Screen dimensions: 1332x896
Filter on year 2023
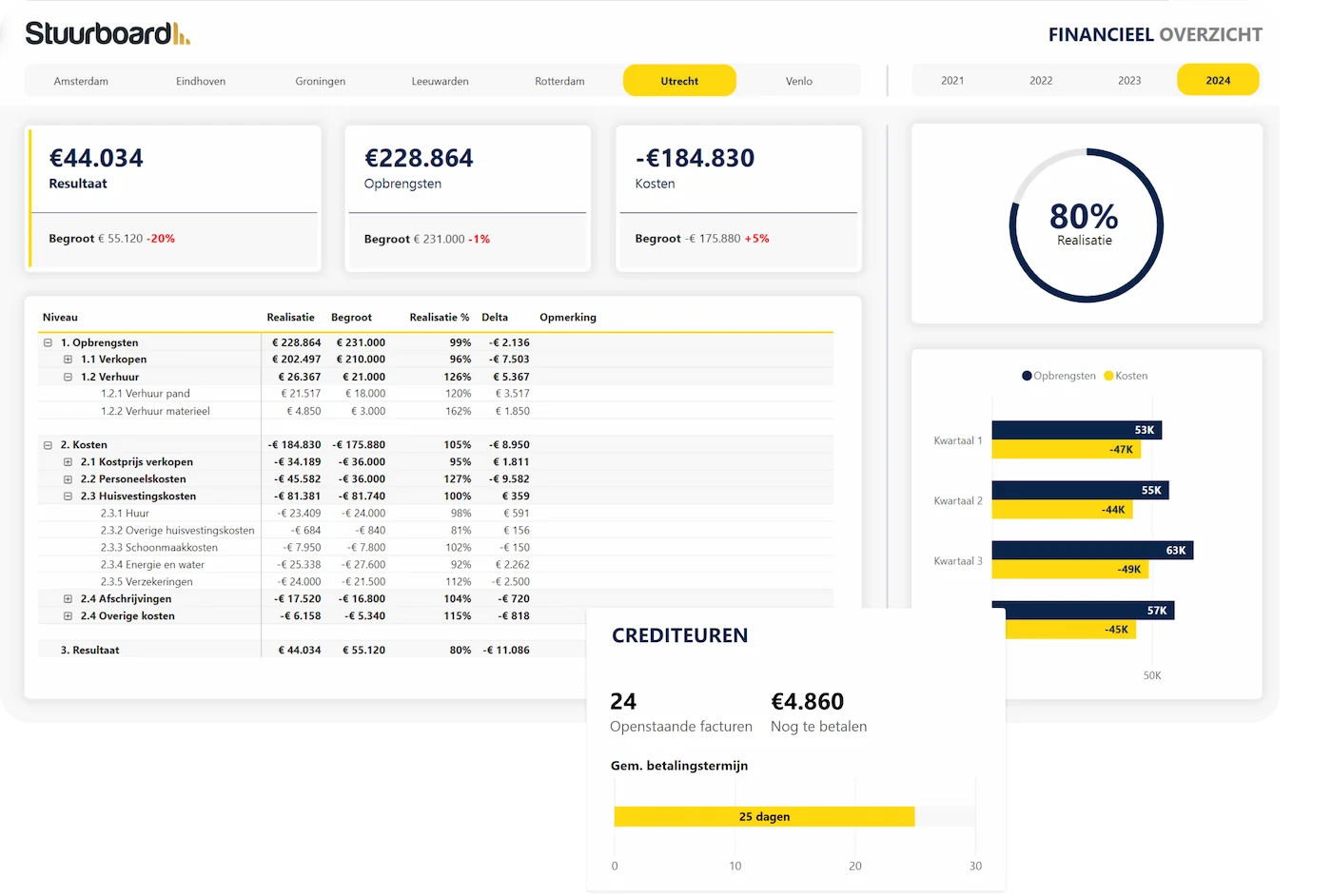1129,80
